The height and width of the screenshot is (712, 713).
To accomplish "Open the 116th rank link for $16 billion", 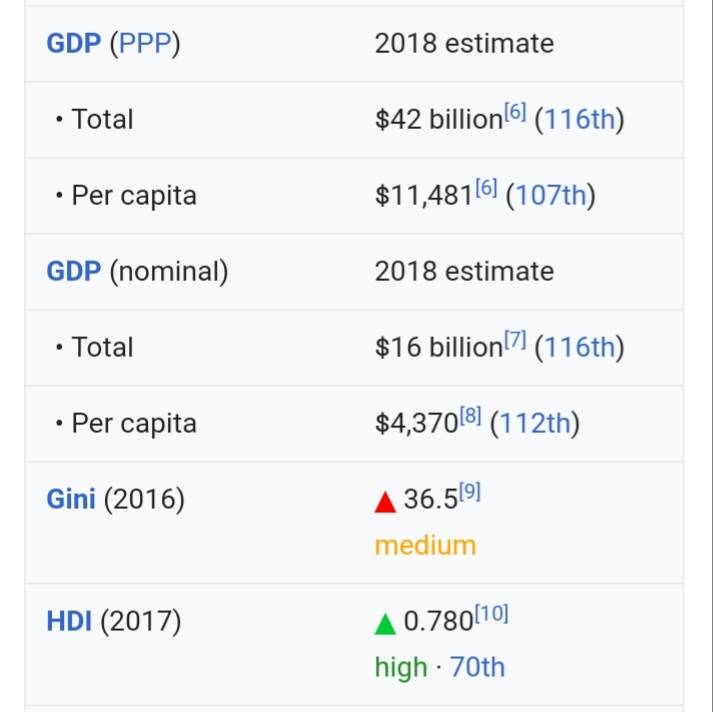I will pyautogui.click(x=579, y=347).
